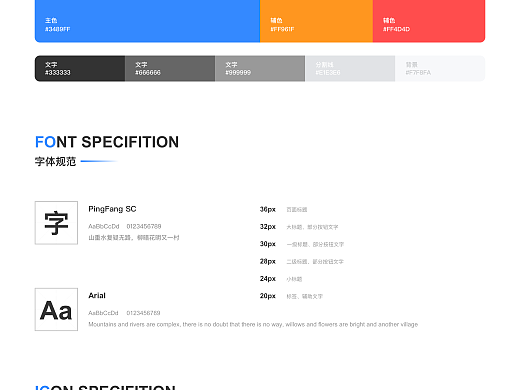Click AaBbCcDd sample under PingFang SC

pyautogui.click(x=104, y=227)
